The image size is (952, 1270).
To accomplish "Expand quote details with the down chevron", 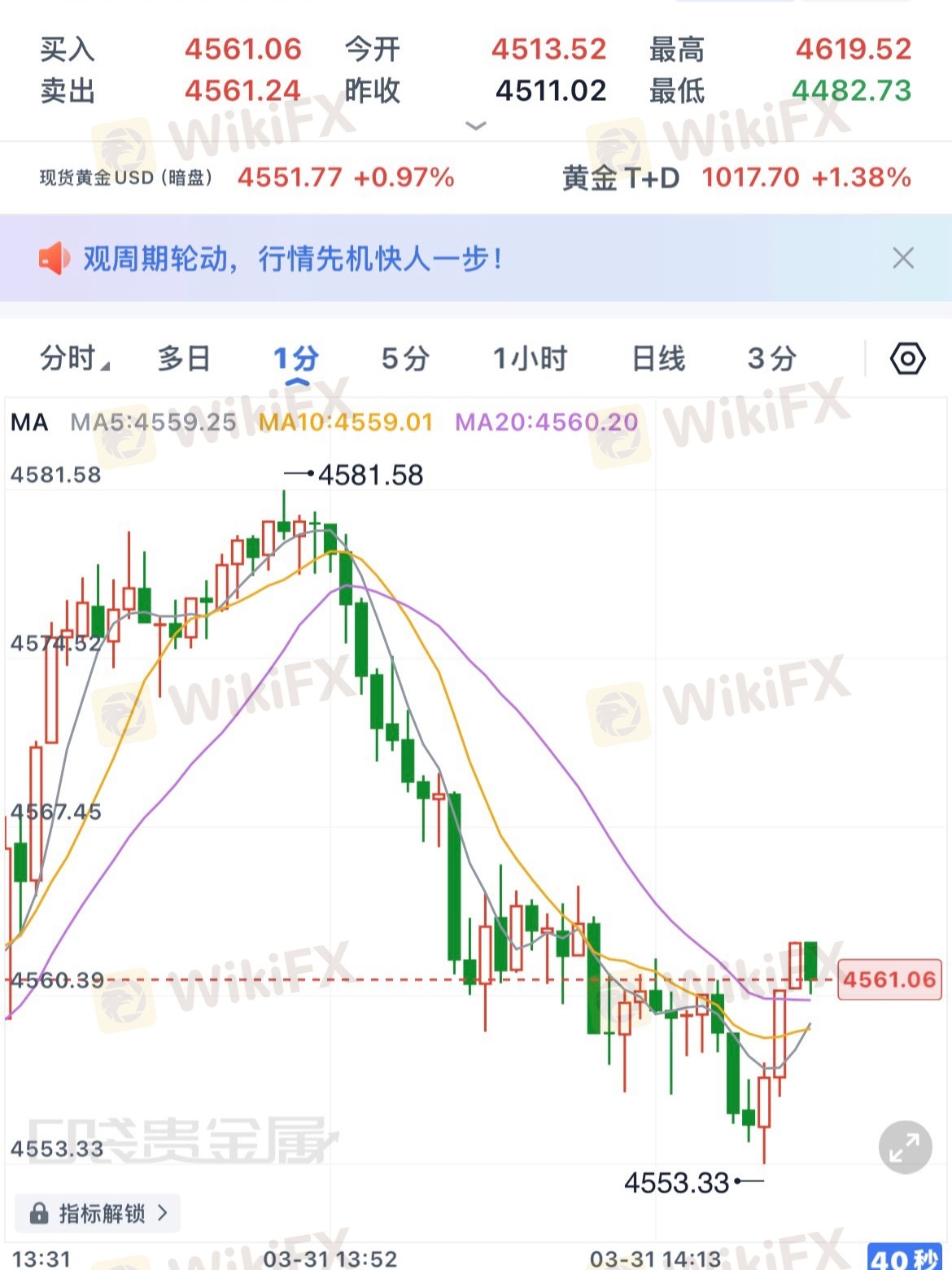I will [475, 125].
